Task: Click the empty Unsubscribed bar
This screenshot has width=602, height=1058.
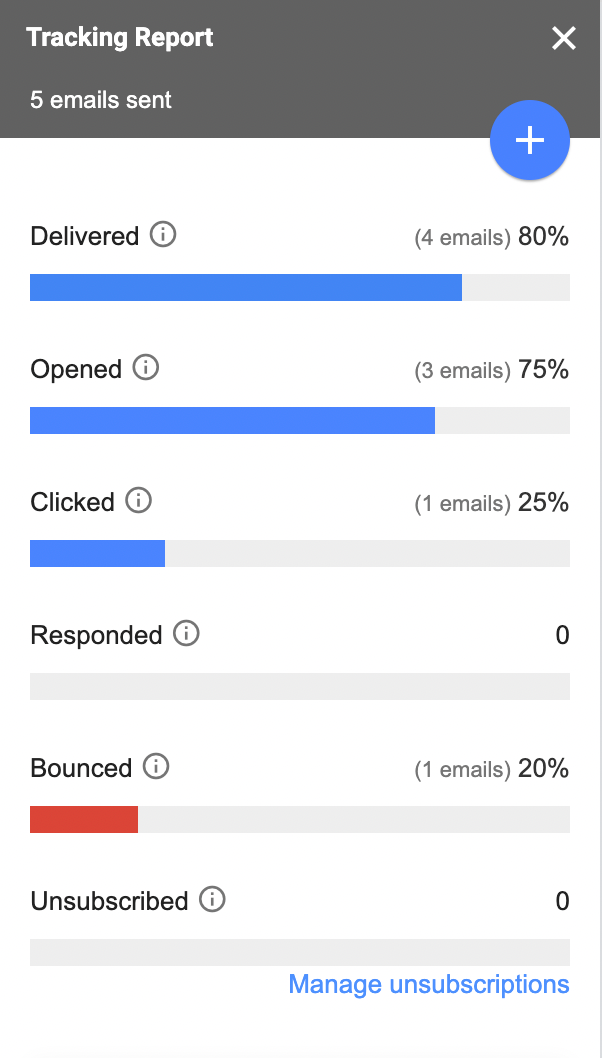Action: coord(300,952)
